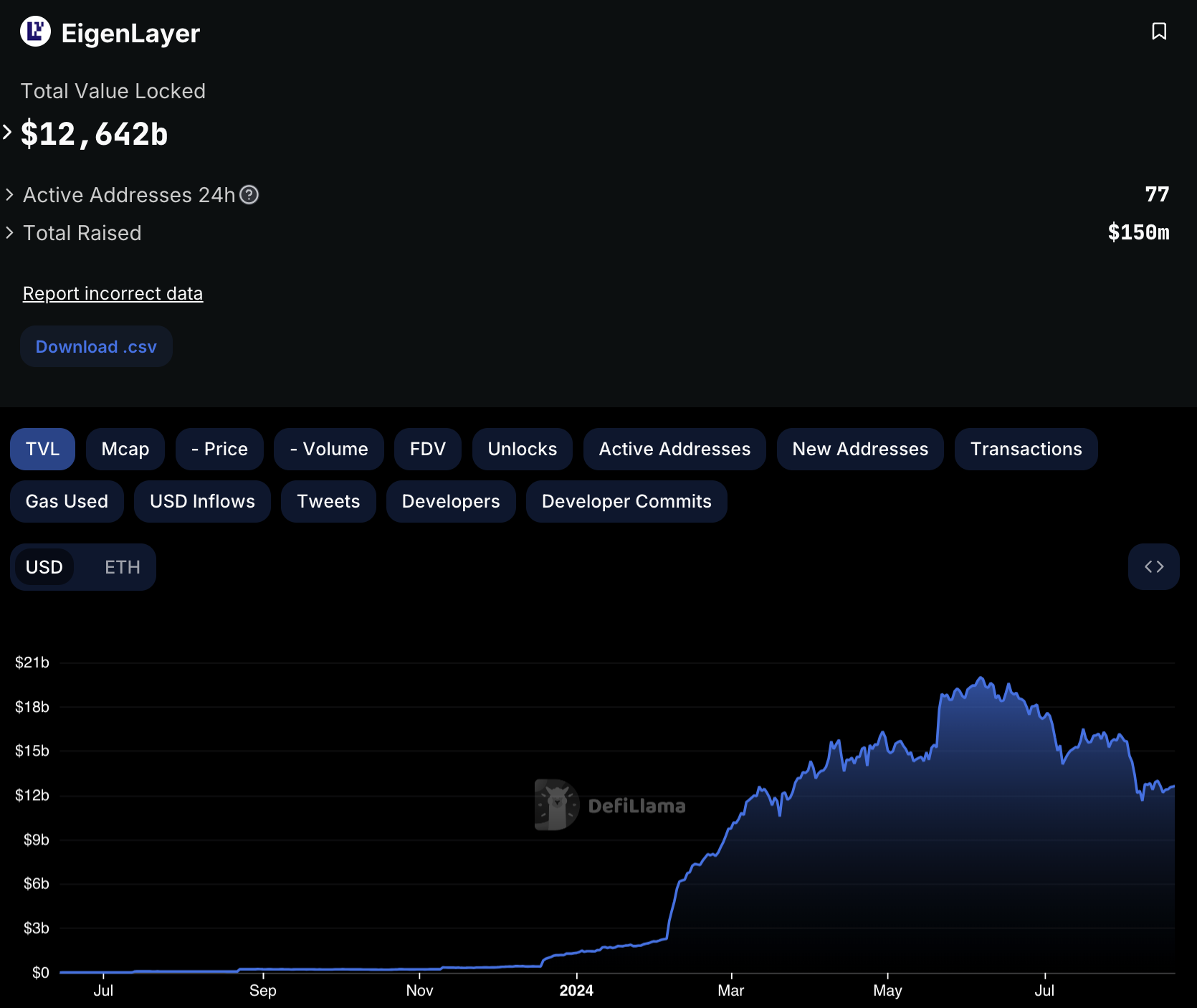Bookmark EigenLayer with the bookmark icon
Image resolution: width=1197 pixels, height=1008 pixels.
tap(1159, 32)
